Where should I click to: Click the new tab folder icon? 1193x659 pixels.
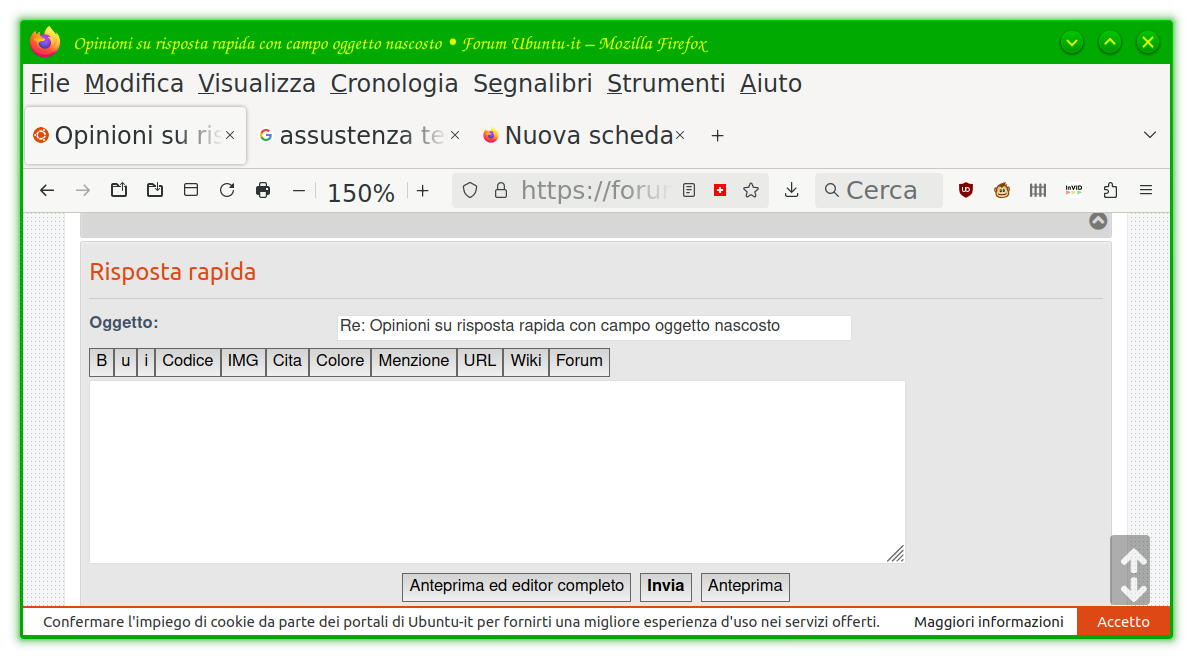tap(119, 190)
